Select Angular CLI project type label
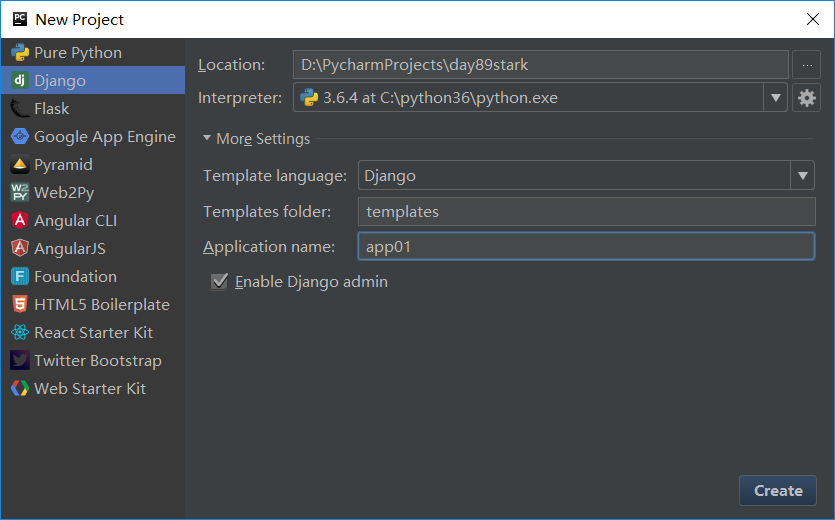 [x=76, y=221]
